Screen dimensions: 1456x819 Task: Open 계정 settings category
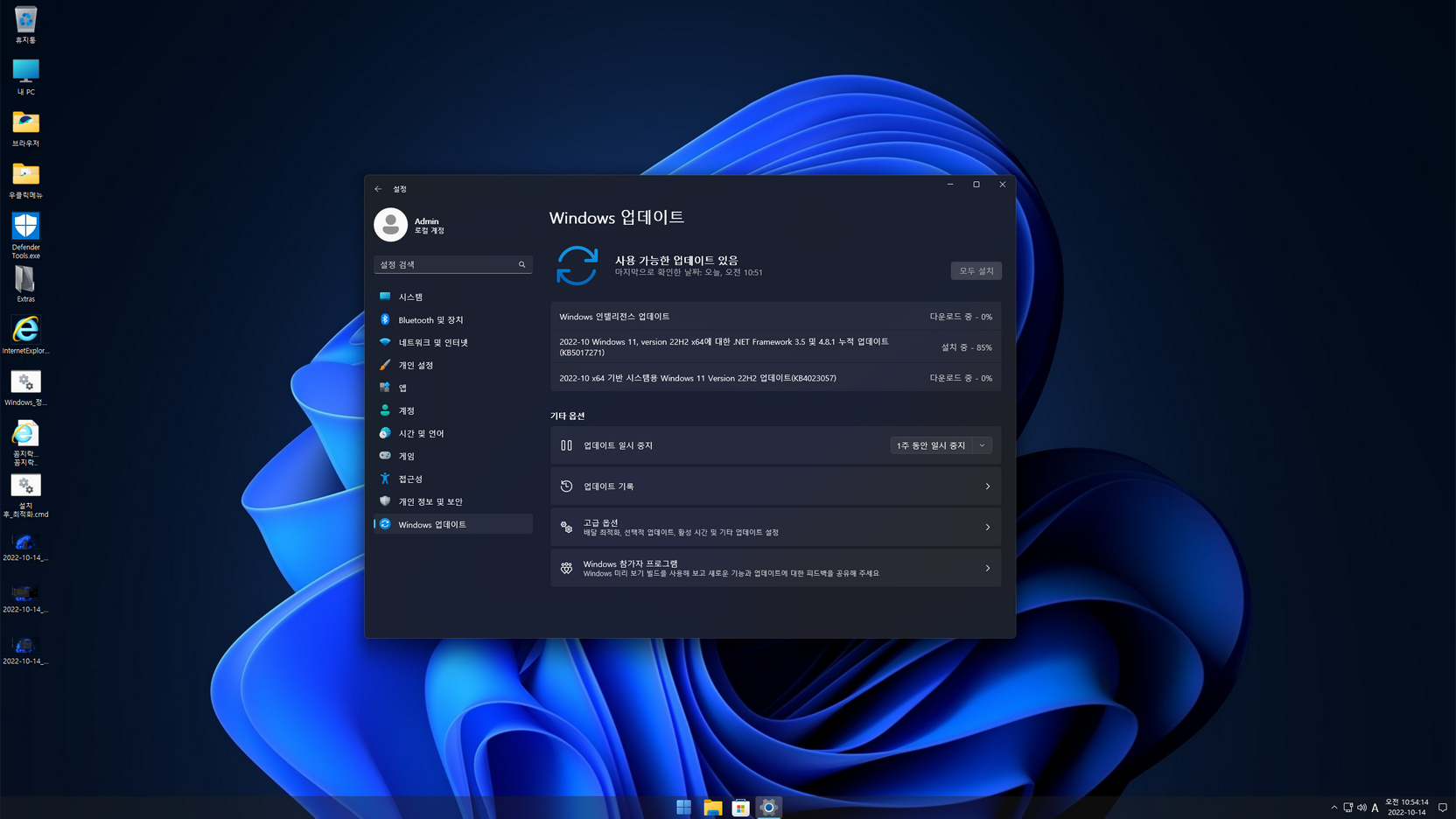(452, 410)
